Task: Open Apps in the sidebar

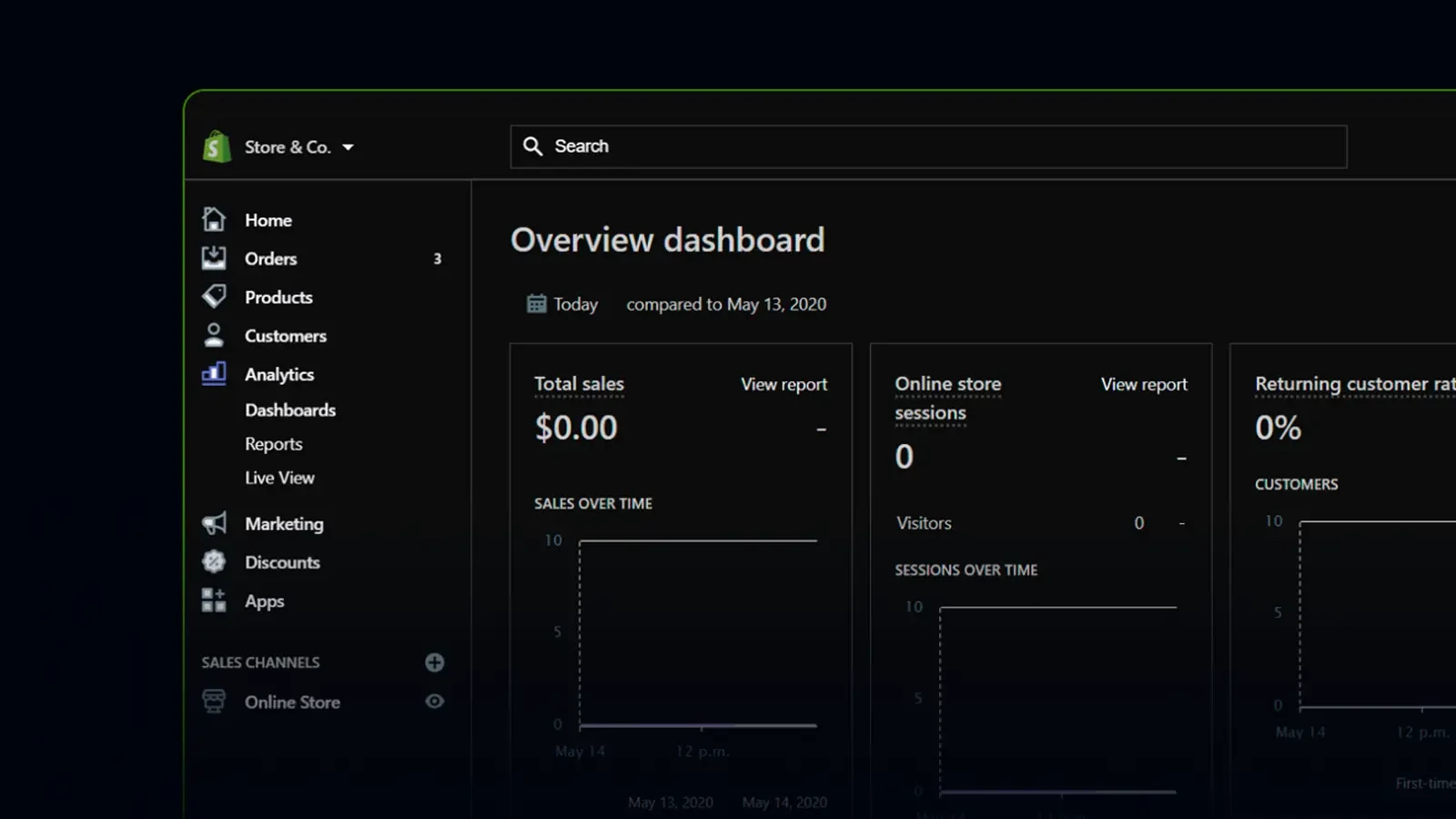Action: click(x=264, y=602)
